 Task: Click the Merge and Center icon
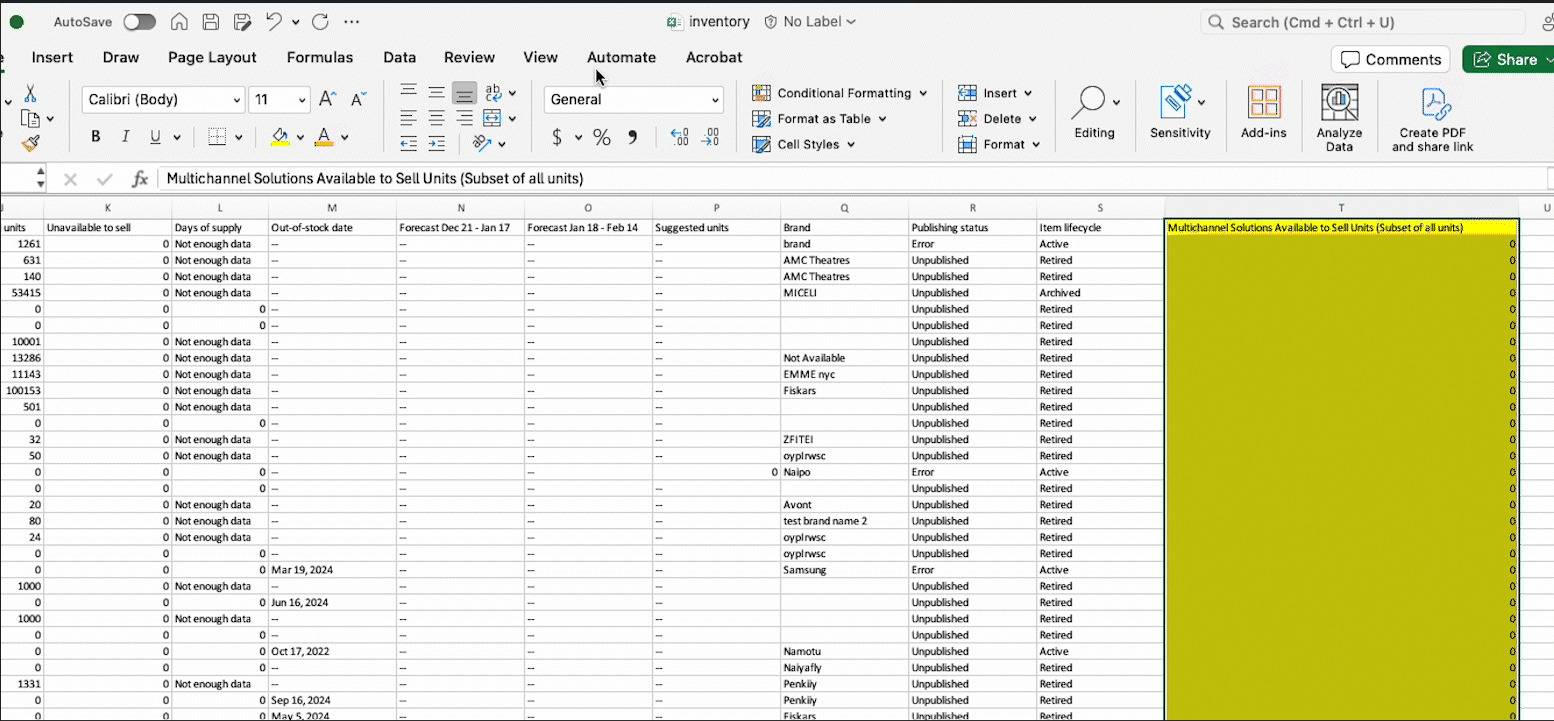491,118
